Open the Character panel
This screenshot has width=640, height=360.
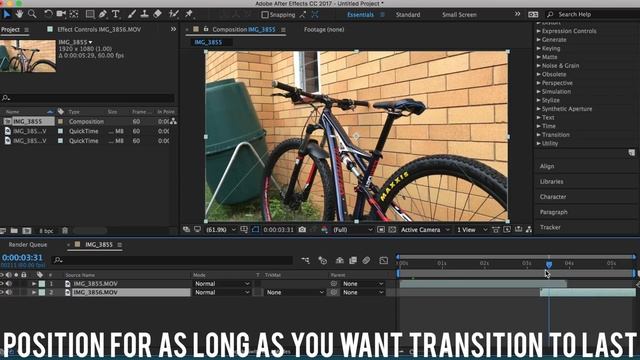coord(553,197)
